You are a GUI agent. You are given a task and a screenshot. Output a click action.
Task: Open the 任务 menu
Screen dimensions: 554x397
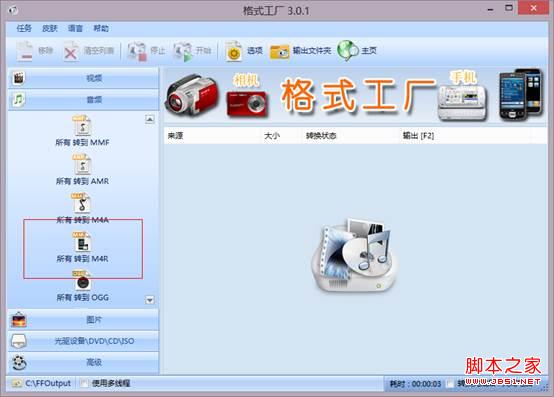(x=24, y=28)
